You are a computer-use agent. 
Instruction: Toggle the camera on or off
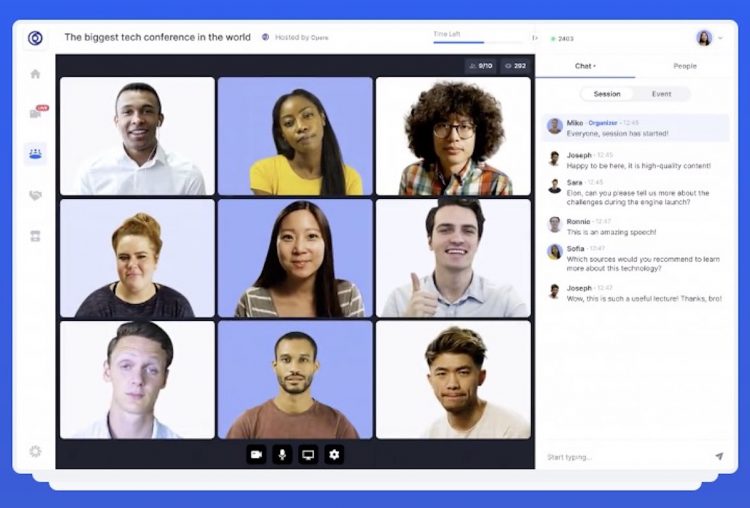tap(256, 455)
